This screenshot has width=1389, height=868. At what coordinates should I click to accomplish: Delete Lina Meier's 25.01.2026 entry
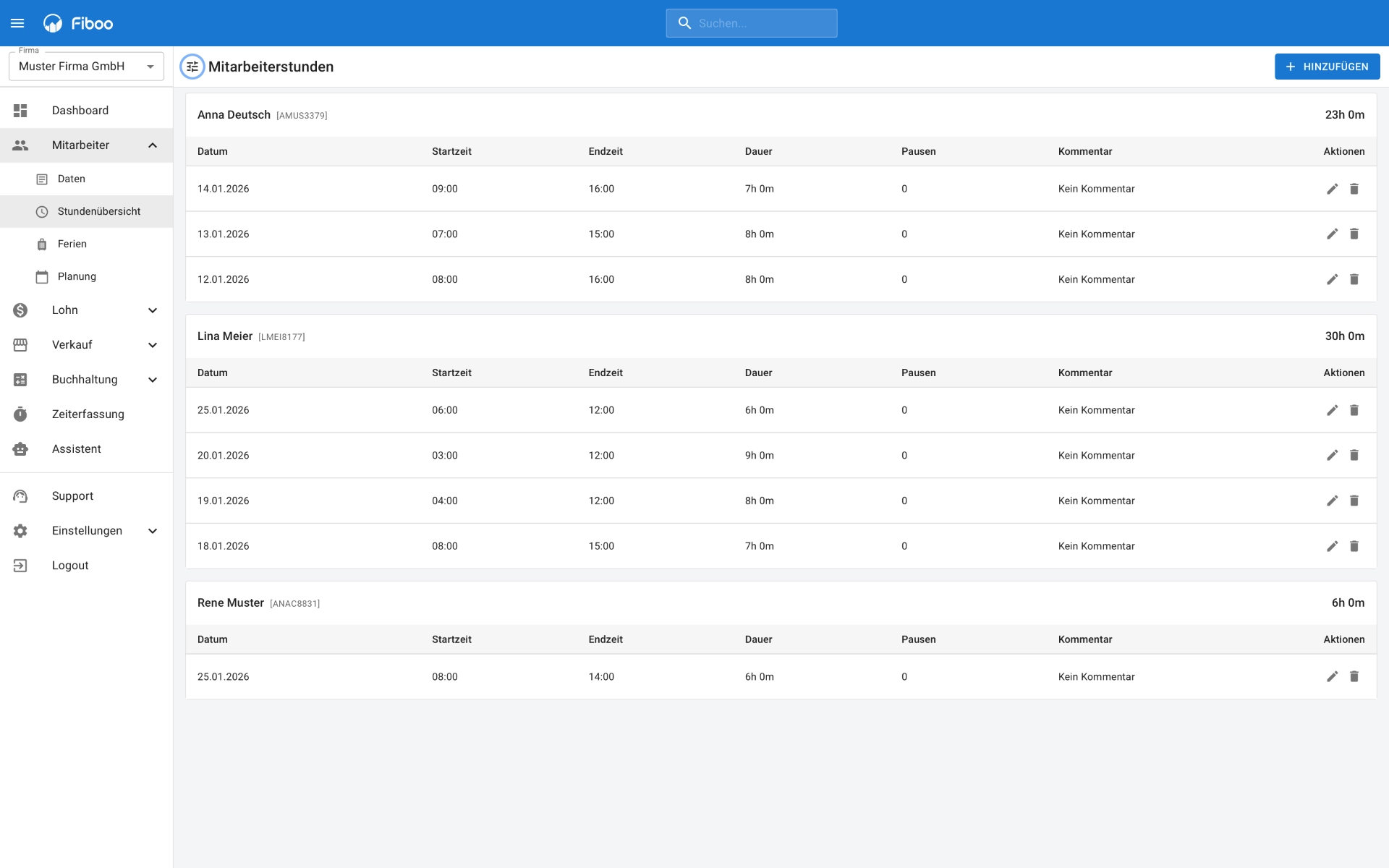(1354, 410)
